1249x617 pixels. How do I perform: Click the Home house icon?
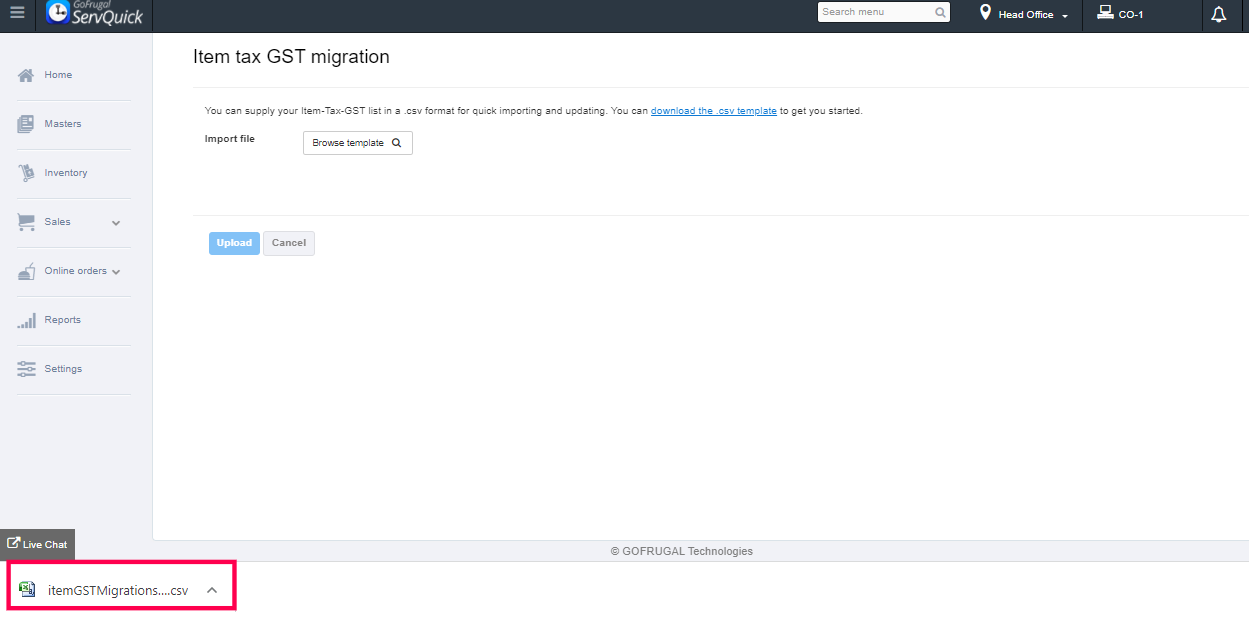tap(26, 75)
